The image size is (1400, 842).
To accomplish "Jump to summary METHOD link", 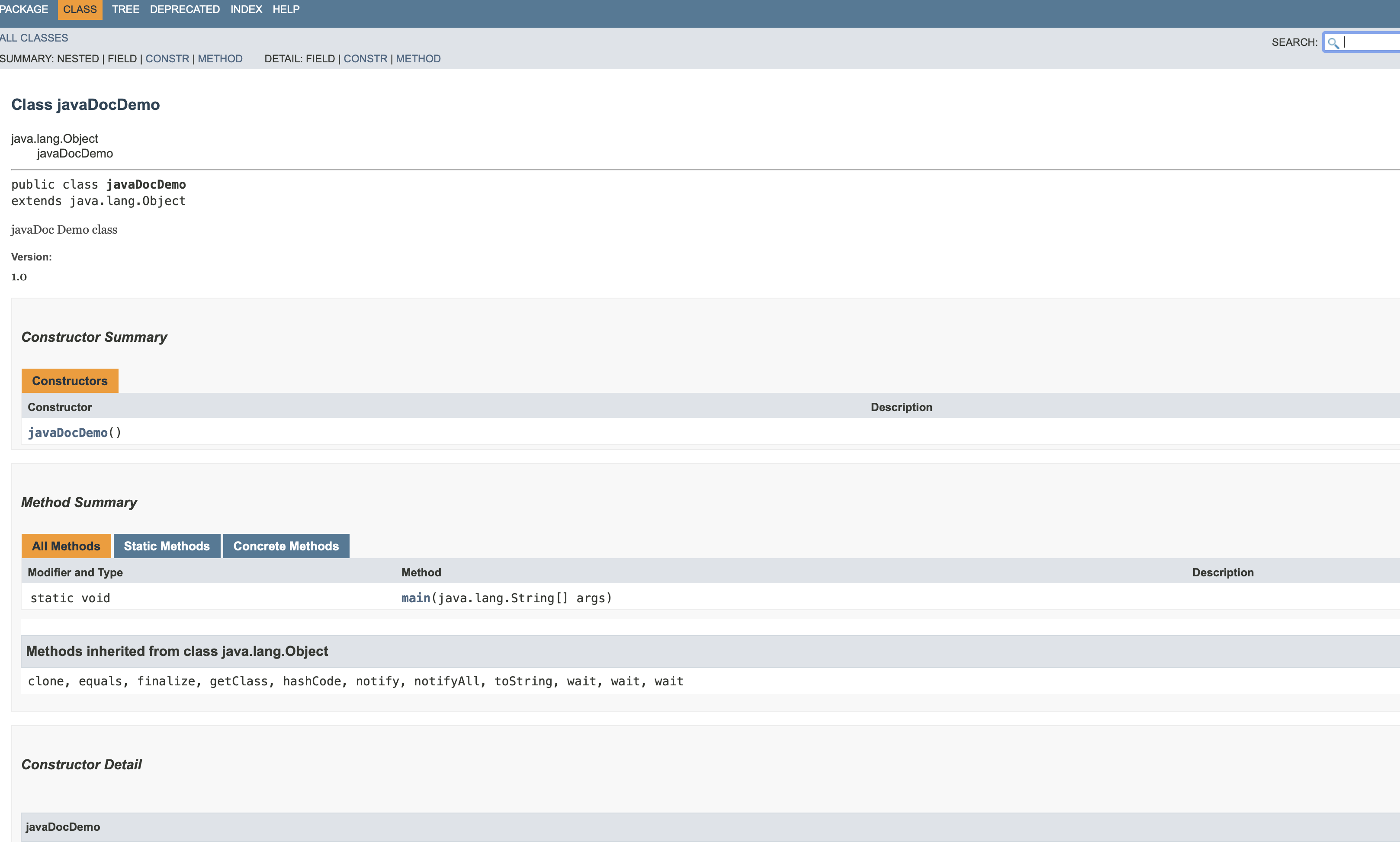I will (x=220, y=59).
